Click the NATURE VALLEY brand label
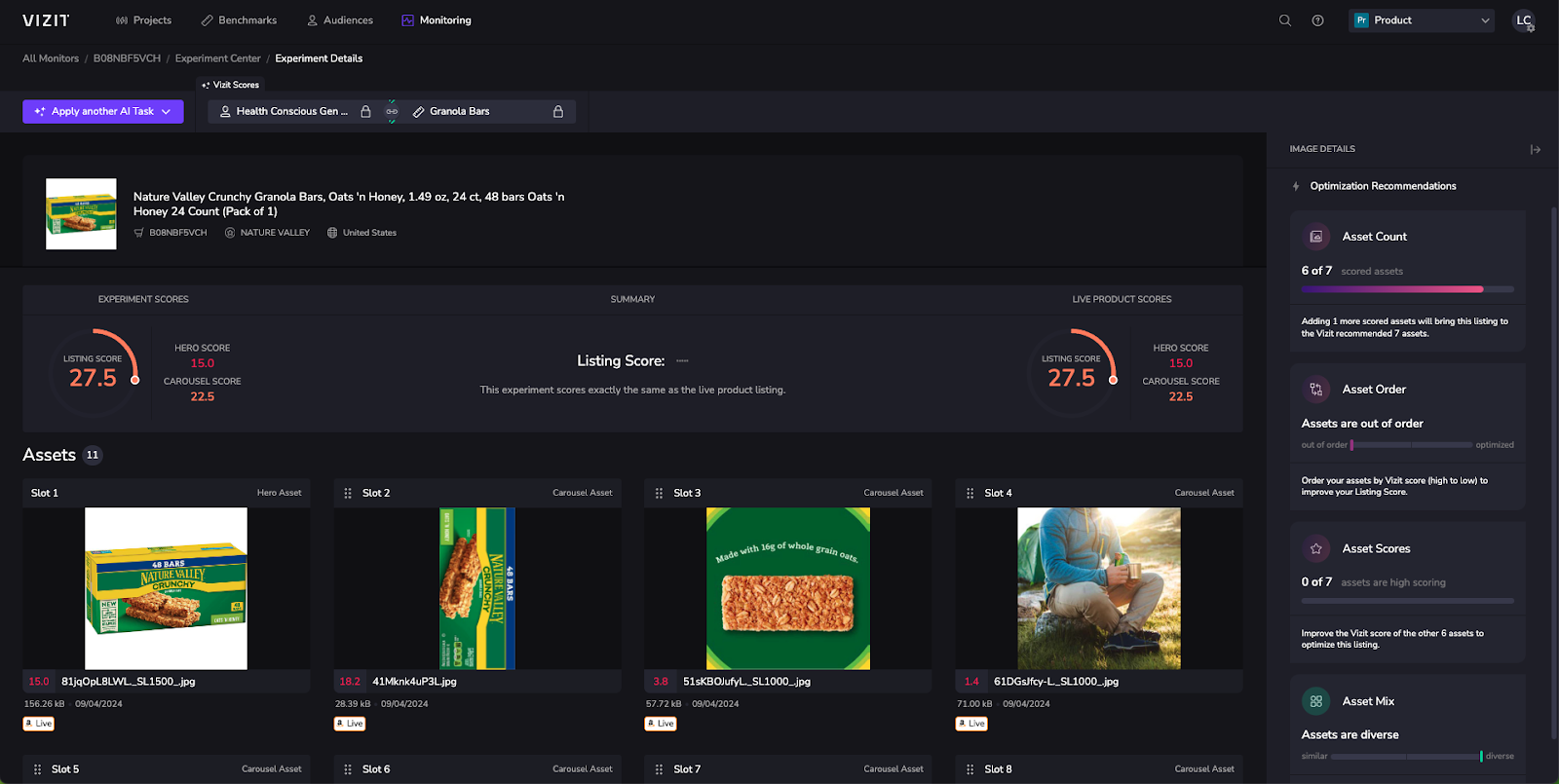The width and height of the screenshot is (1559, 784). tap(275, 233)
